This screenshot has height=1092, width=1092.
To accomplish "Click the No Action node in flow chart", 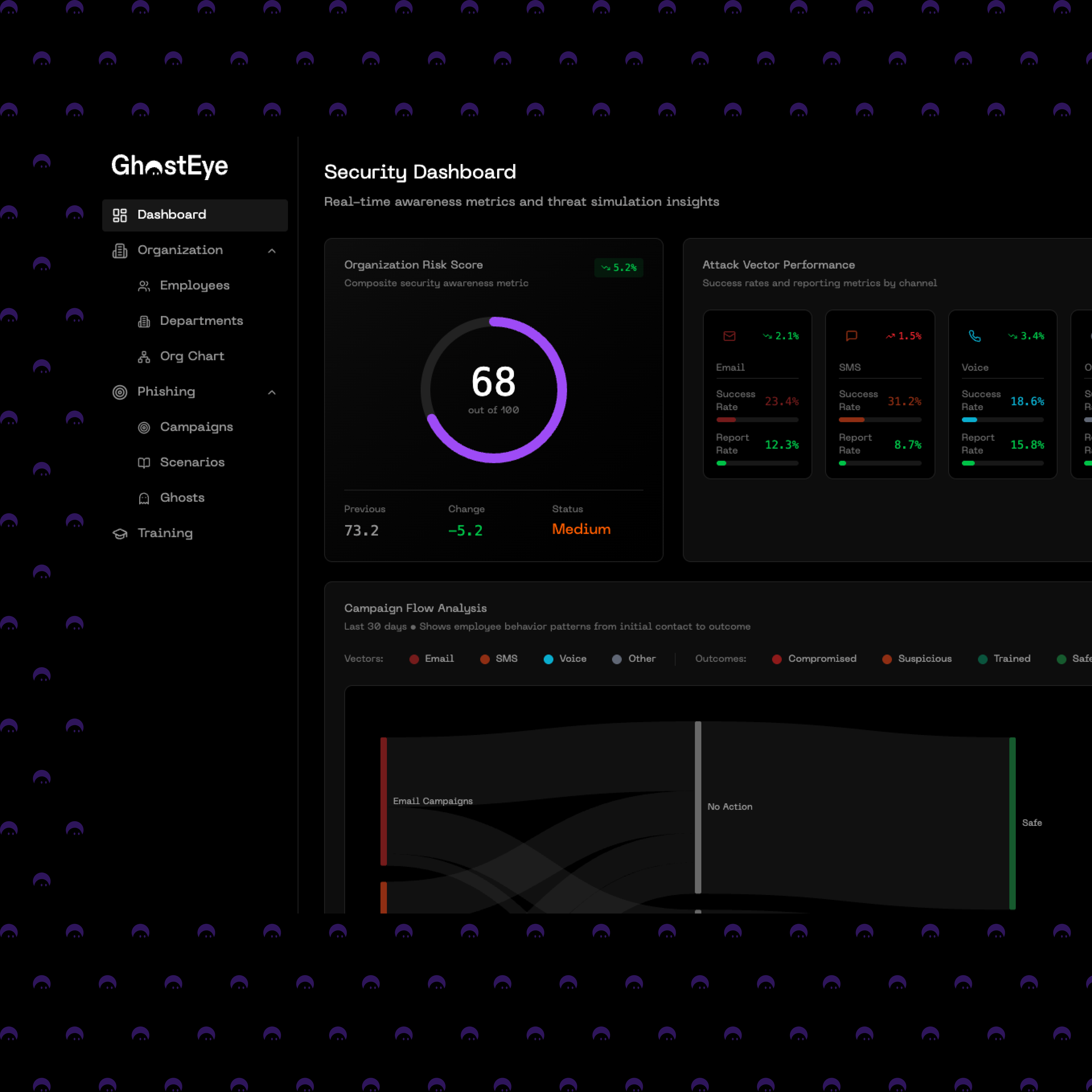I will point(698,807).
